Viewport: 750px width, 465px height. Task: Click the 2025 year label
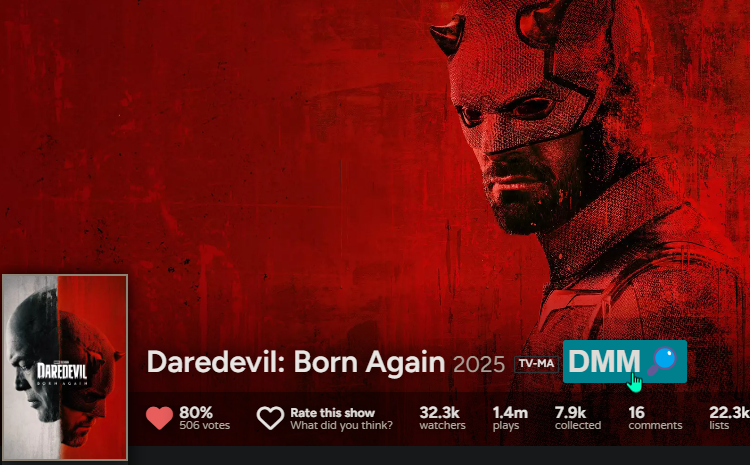point(479,365)
